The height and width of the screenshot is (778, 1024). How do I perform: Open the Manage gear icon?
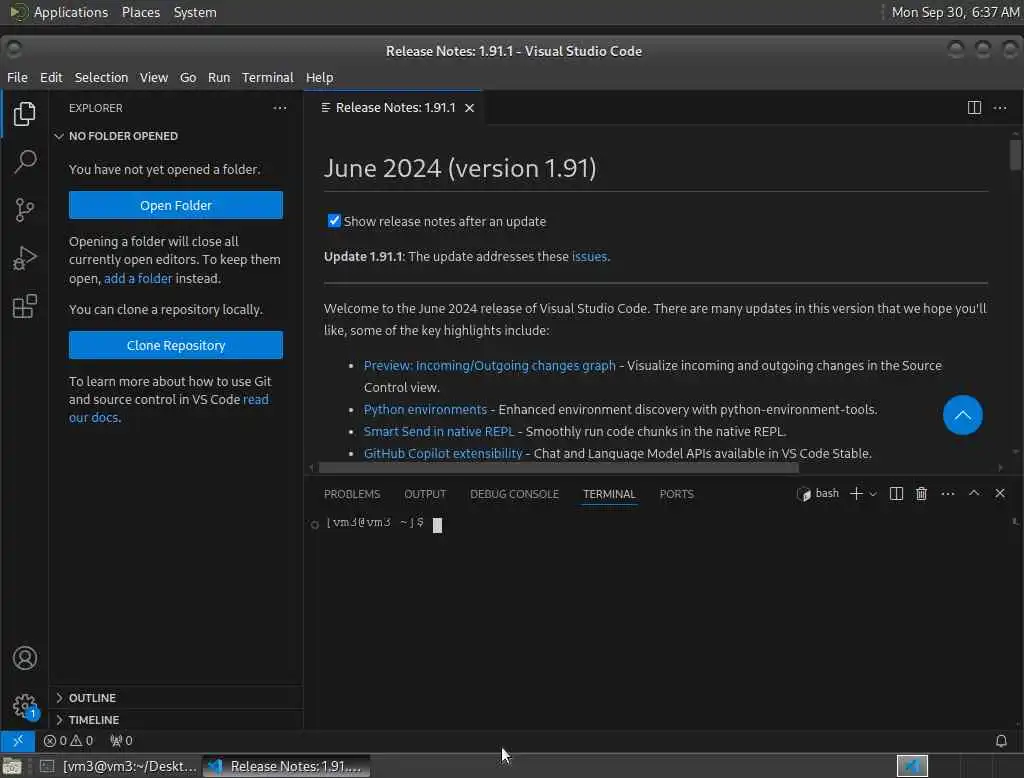[x=24, y=705]
